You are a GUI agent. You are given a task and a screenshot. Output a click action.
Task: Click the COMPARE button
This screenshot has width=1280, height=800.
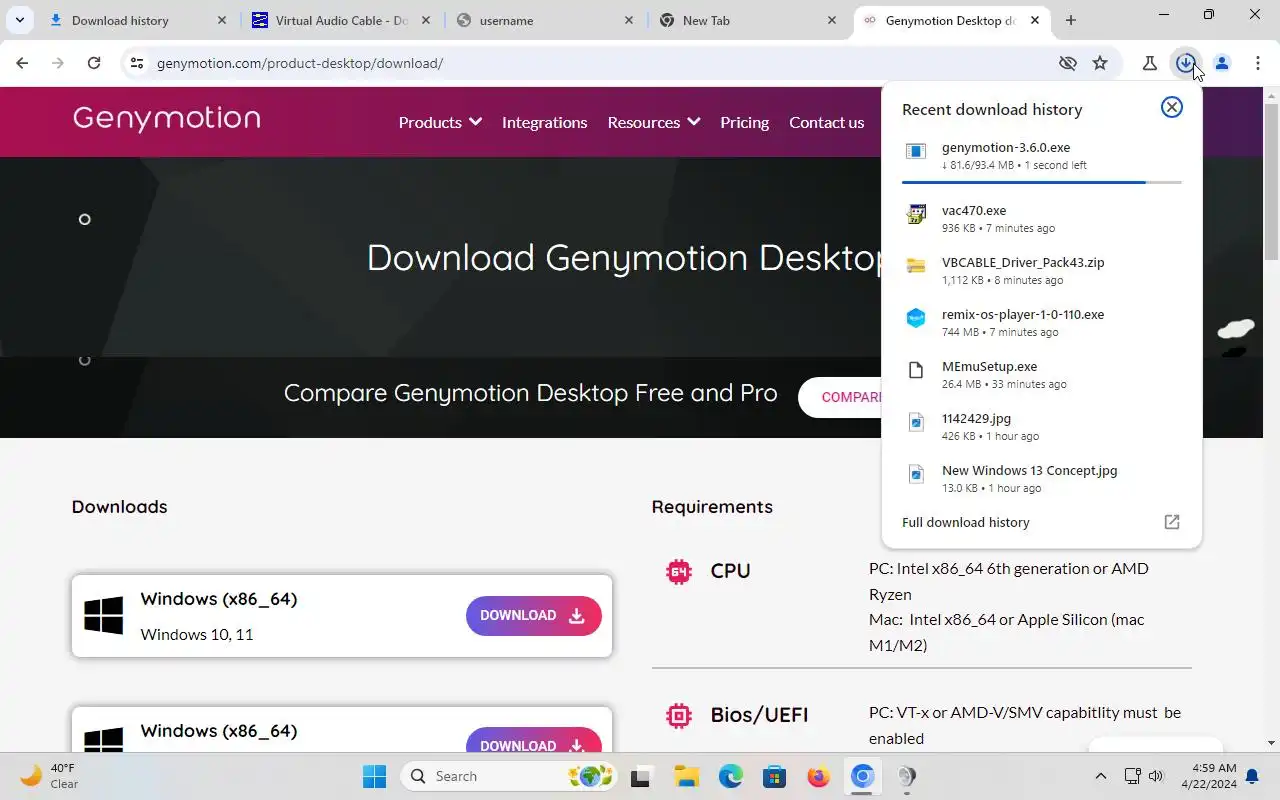pos(841,397)
